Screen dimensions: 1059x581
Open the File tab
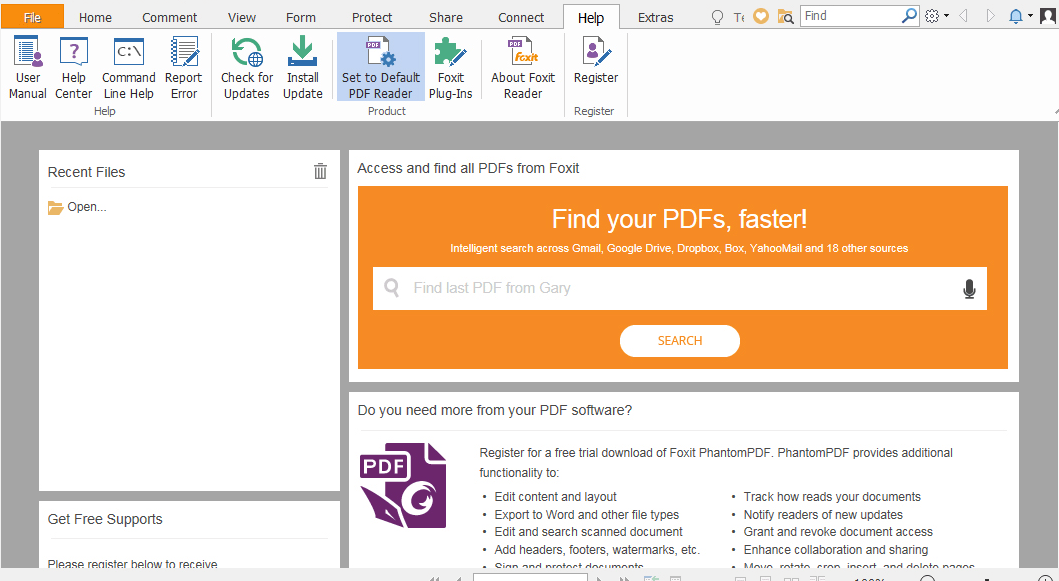pos(32,17)
